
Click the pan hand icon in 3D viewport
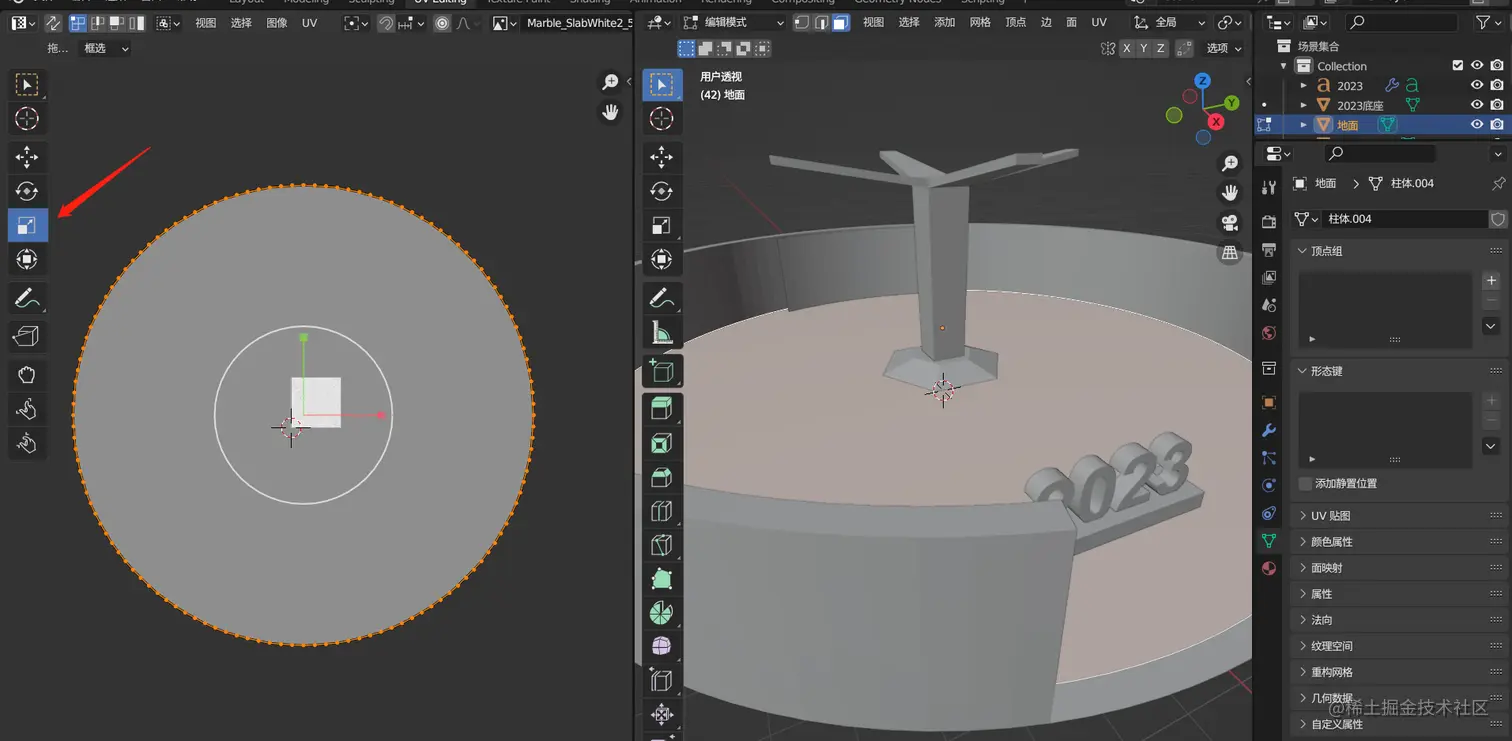(x=1230, y=192)
